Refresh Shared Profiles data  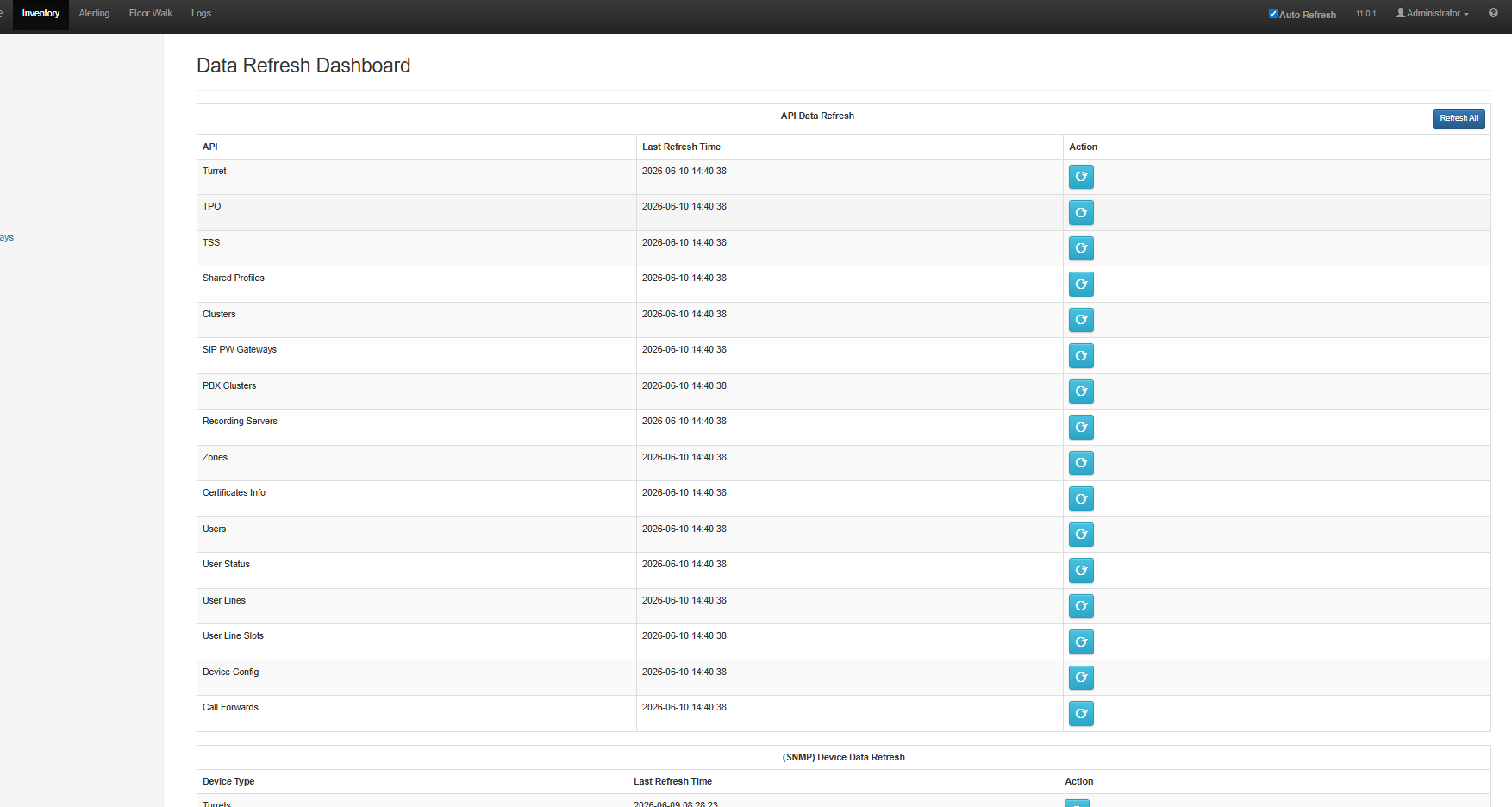pyautogui.click(x=1081, y=285)
